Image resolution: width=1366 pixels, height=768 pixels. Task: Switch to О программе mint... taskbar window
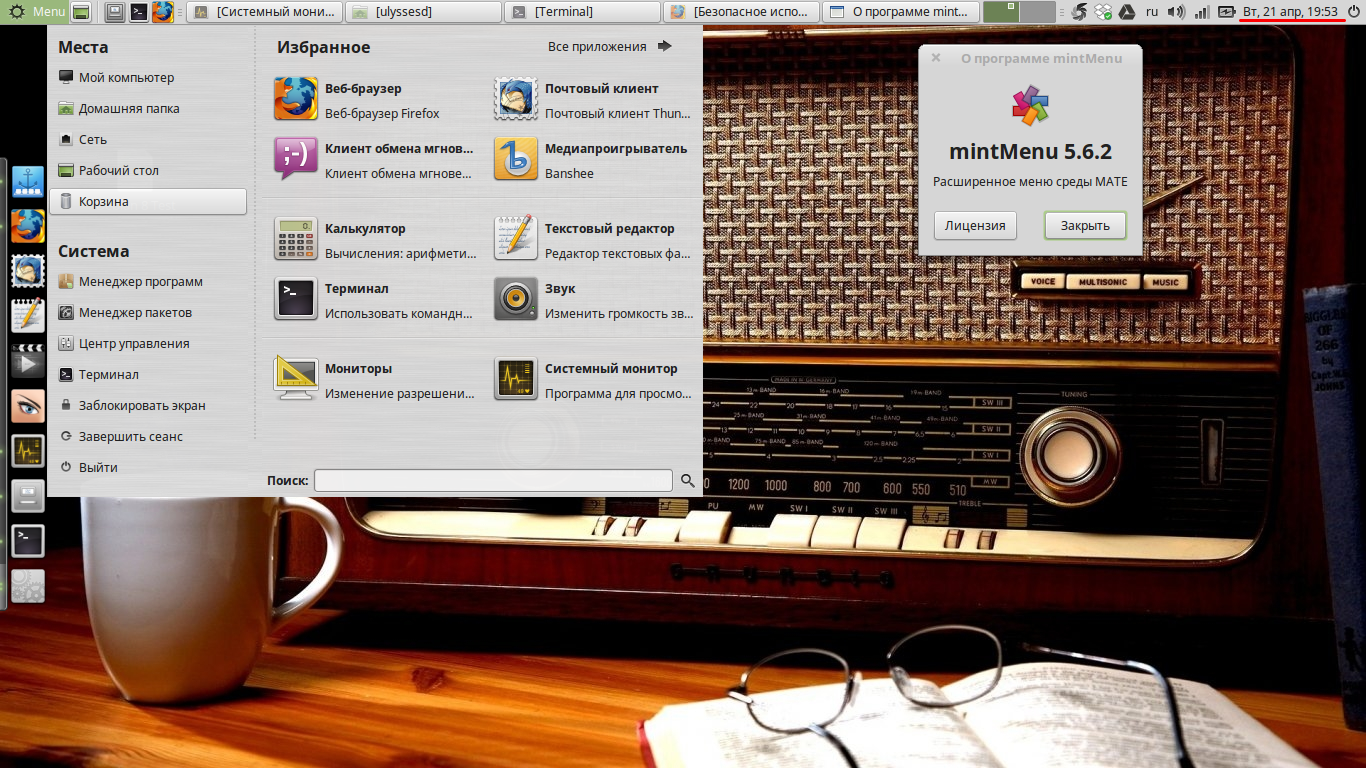(x=900, y=12)
